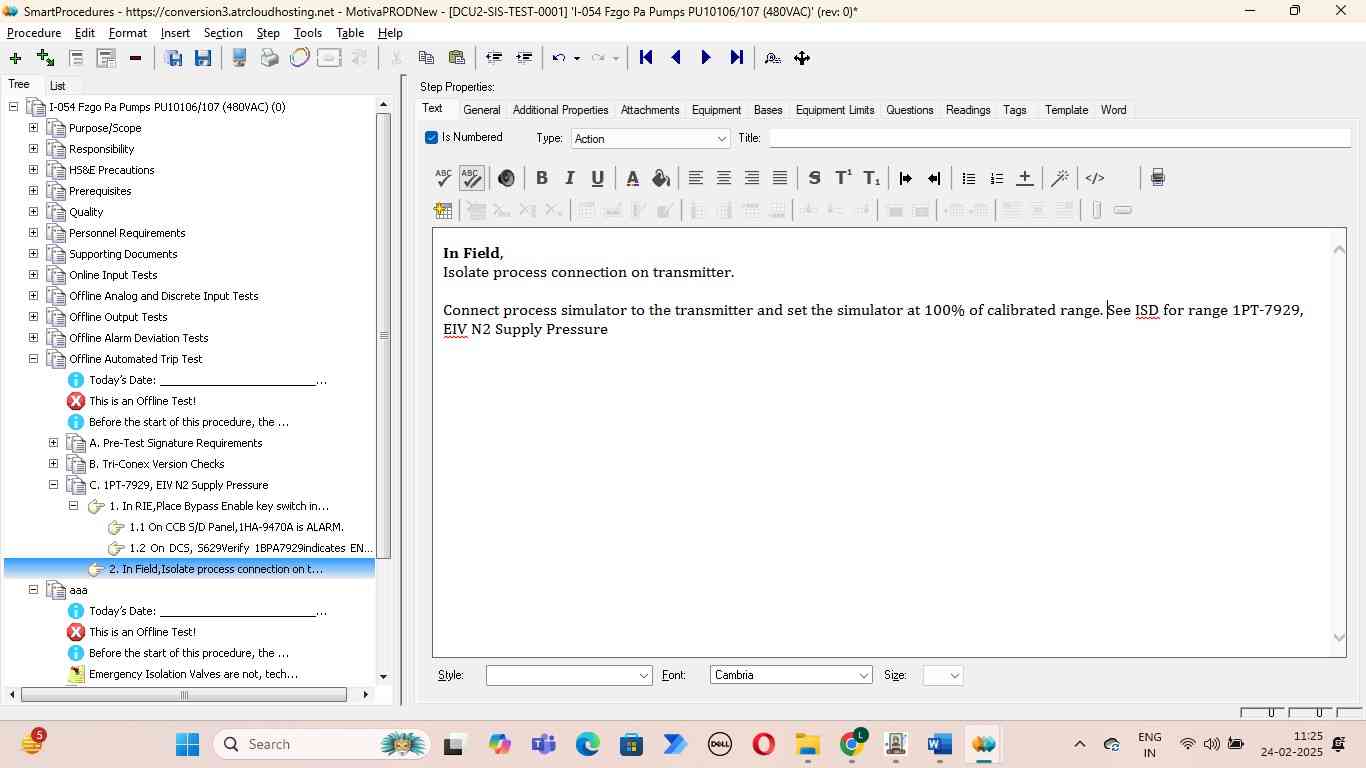Open Windows Start menu
The height and width of the screenshot is (768, 1366).
[x=187, y=744]
